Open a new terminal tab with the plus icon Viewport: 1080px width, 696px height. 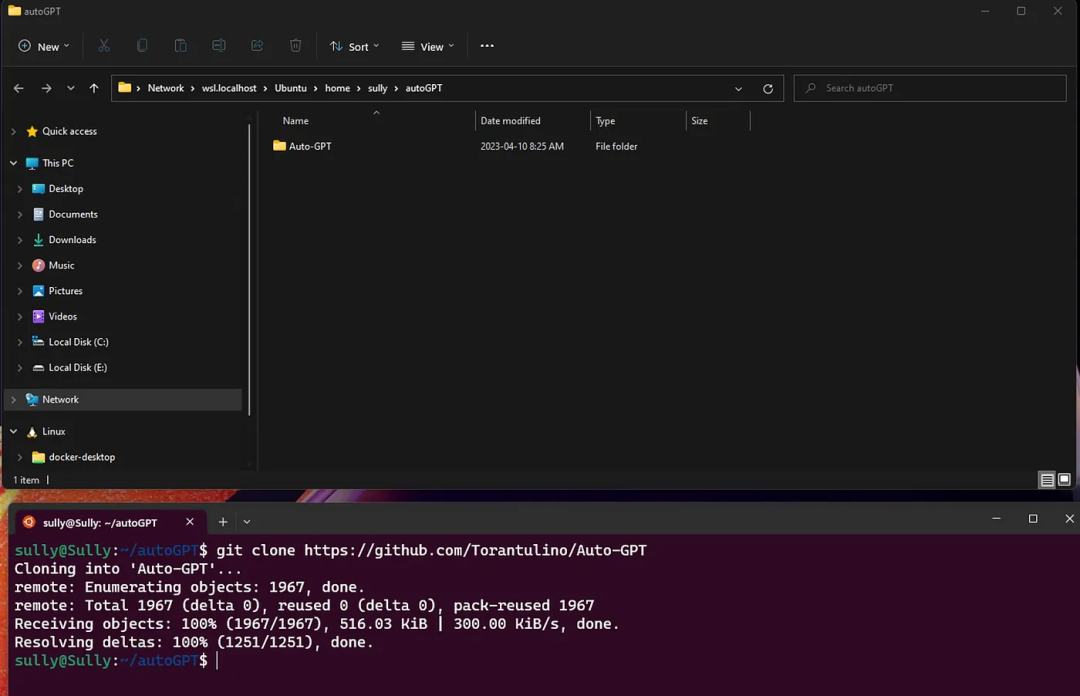pyautogui.click(x=222, y=521)
